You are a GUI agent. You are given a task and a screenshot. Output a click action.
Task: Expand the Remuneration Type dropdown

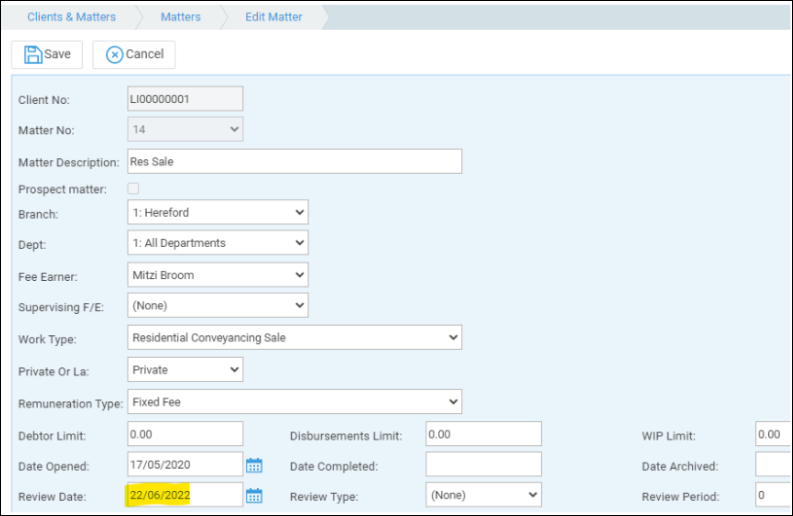click(295, 402)
